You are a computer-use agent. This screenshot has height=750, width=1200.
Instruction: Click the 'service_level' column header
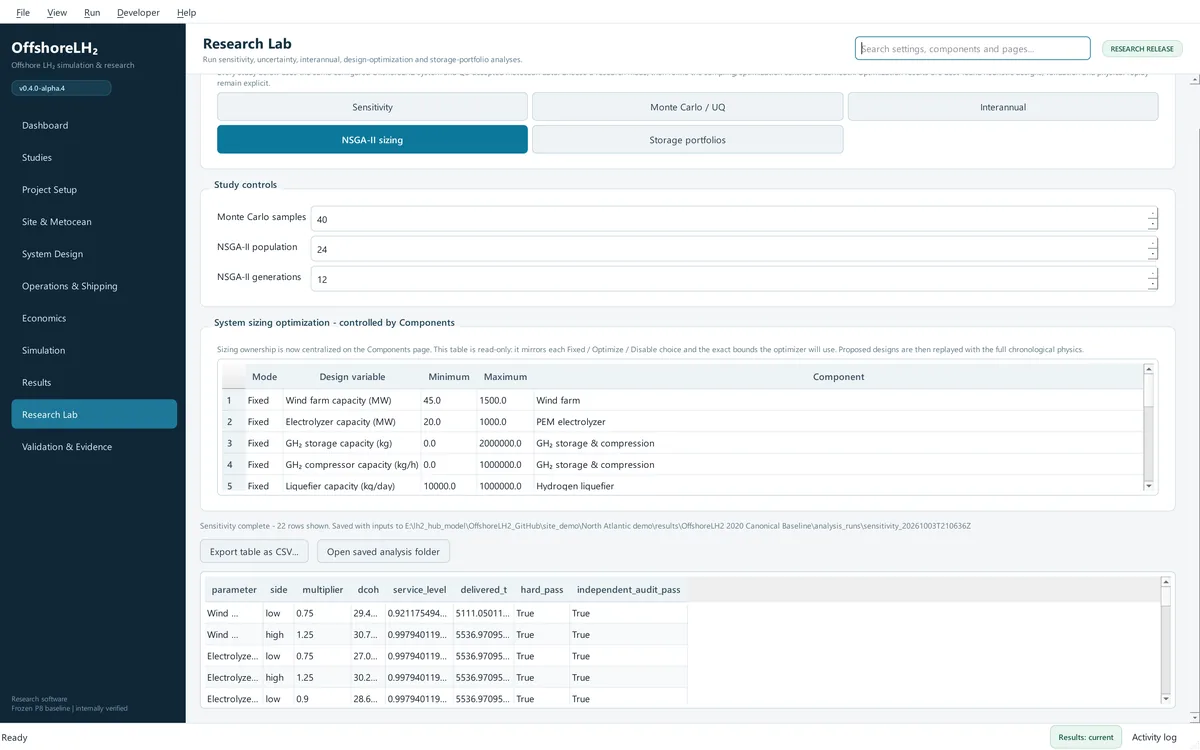coord(419,590)
